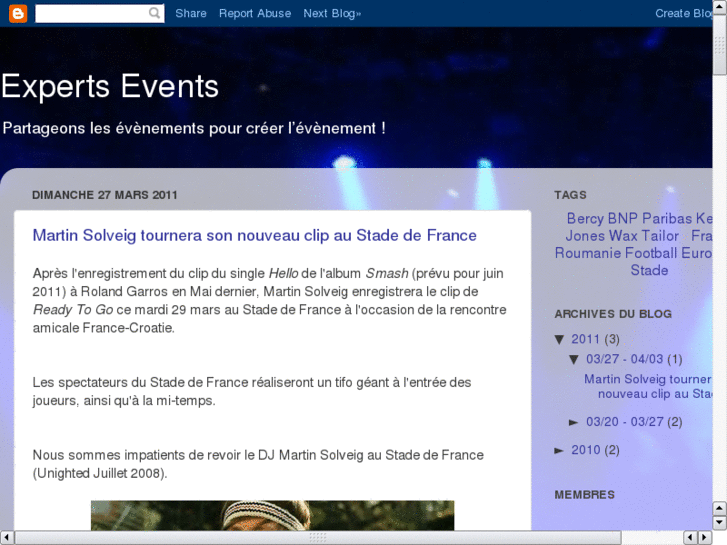Expand the 03/20 - 03/27 archive triangle

[574, 422]
